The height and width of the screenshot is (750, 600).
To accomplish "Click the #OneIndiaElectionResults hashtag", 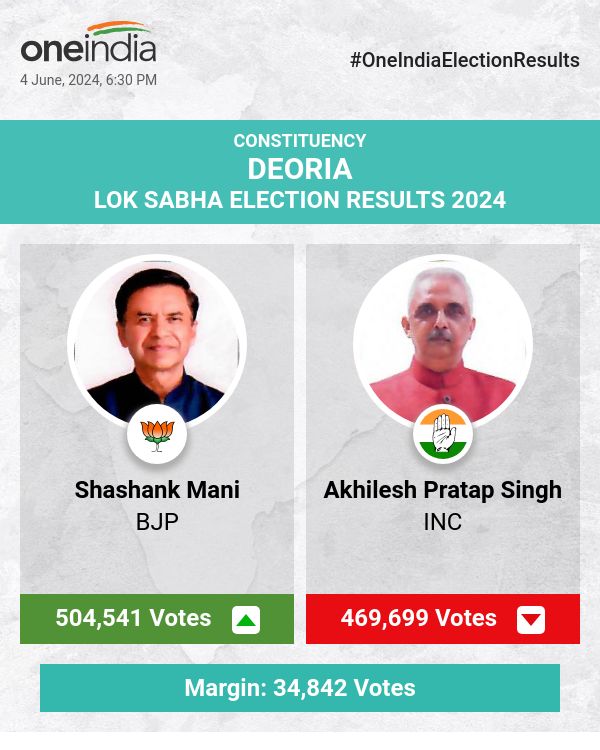I will point(464,60).
